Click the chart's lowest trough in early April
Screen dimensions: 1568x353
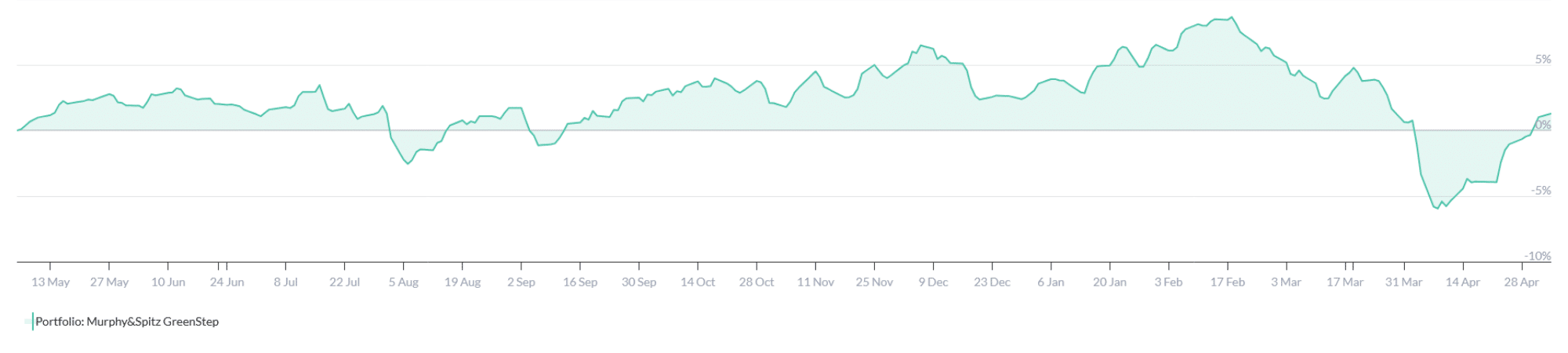pos(1438,209)
